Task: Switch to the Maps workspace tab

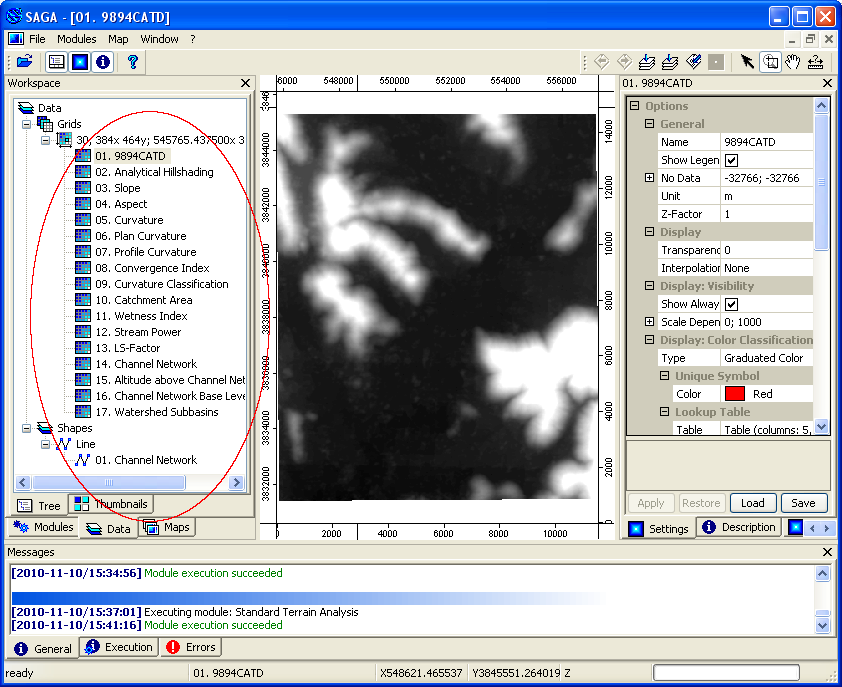Action: coord(167,527)
